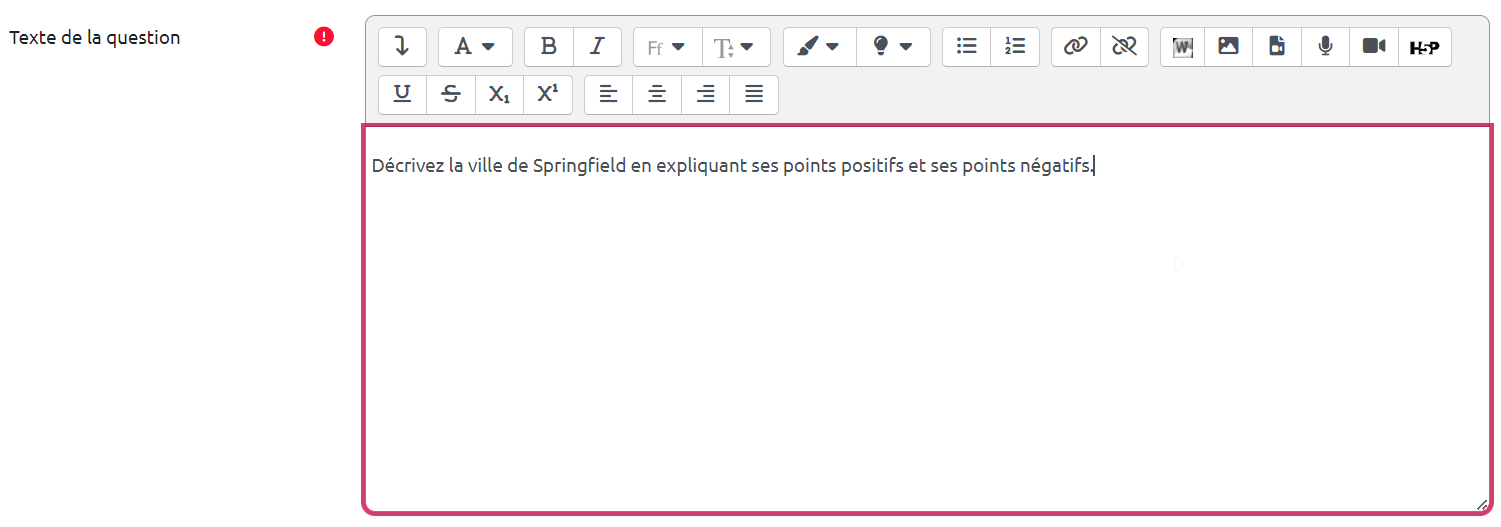The width and height of the screenshot is (1501, 527).
Task: Click the record audio microphone icon
Action: click(1325, 47)
